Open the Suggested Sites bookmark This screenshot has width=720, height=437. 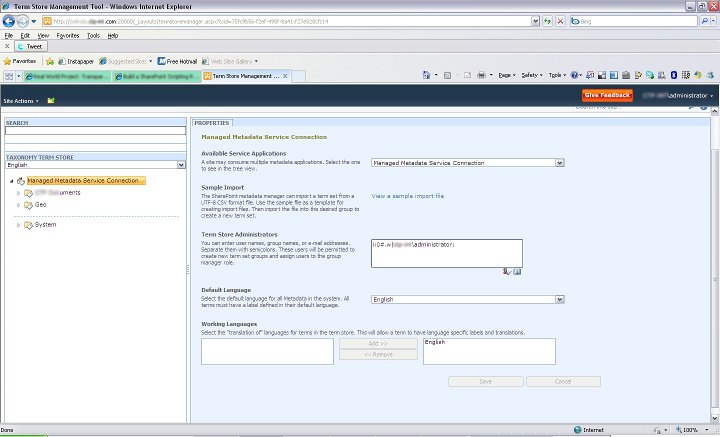click(125, 61)
